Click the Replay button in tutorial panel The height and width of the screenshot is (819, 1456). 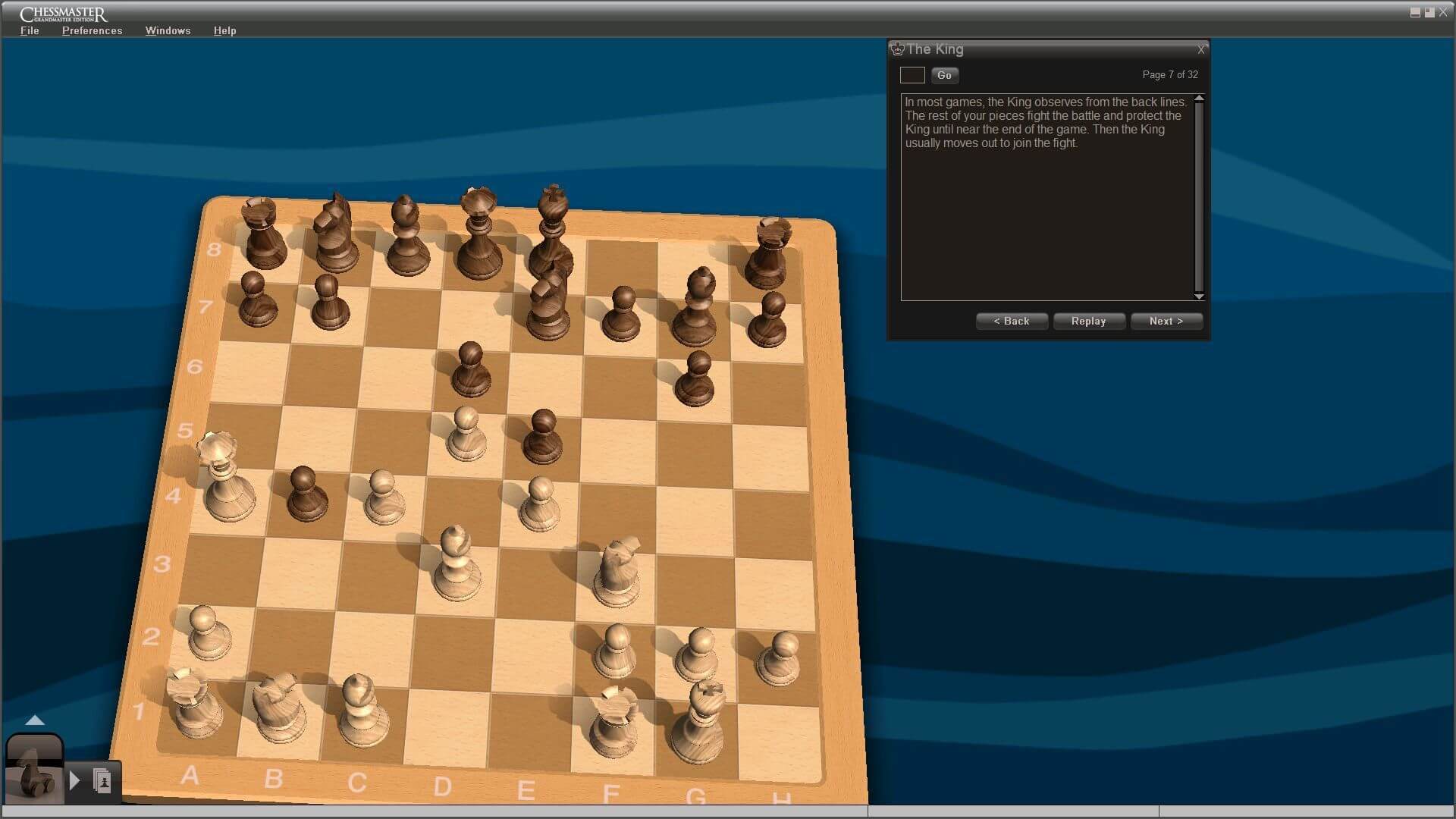point(1090,320)
